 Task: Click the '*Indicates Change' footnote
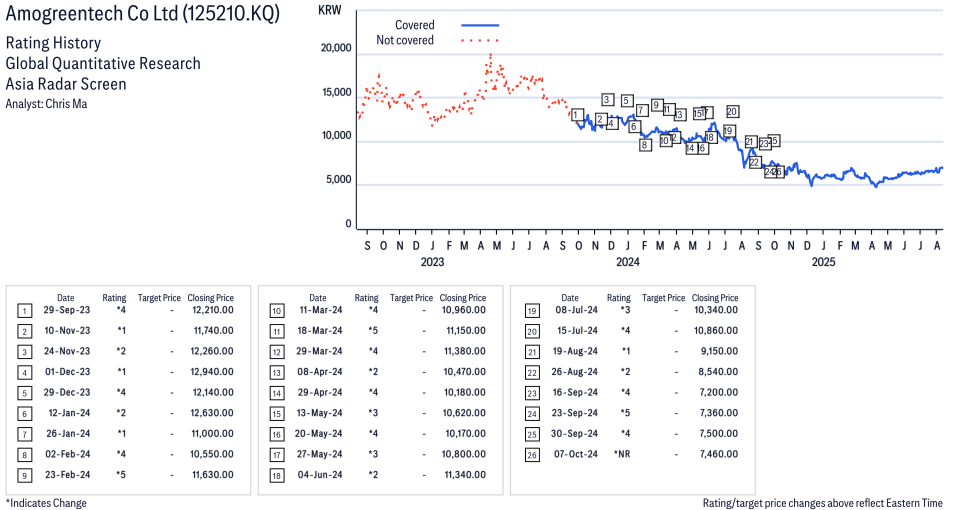click(46, 503)
